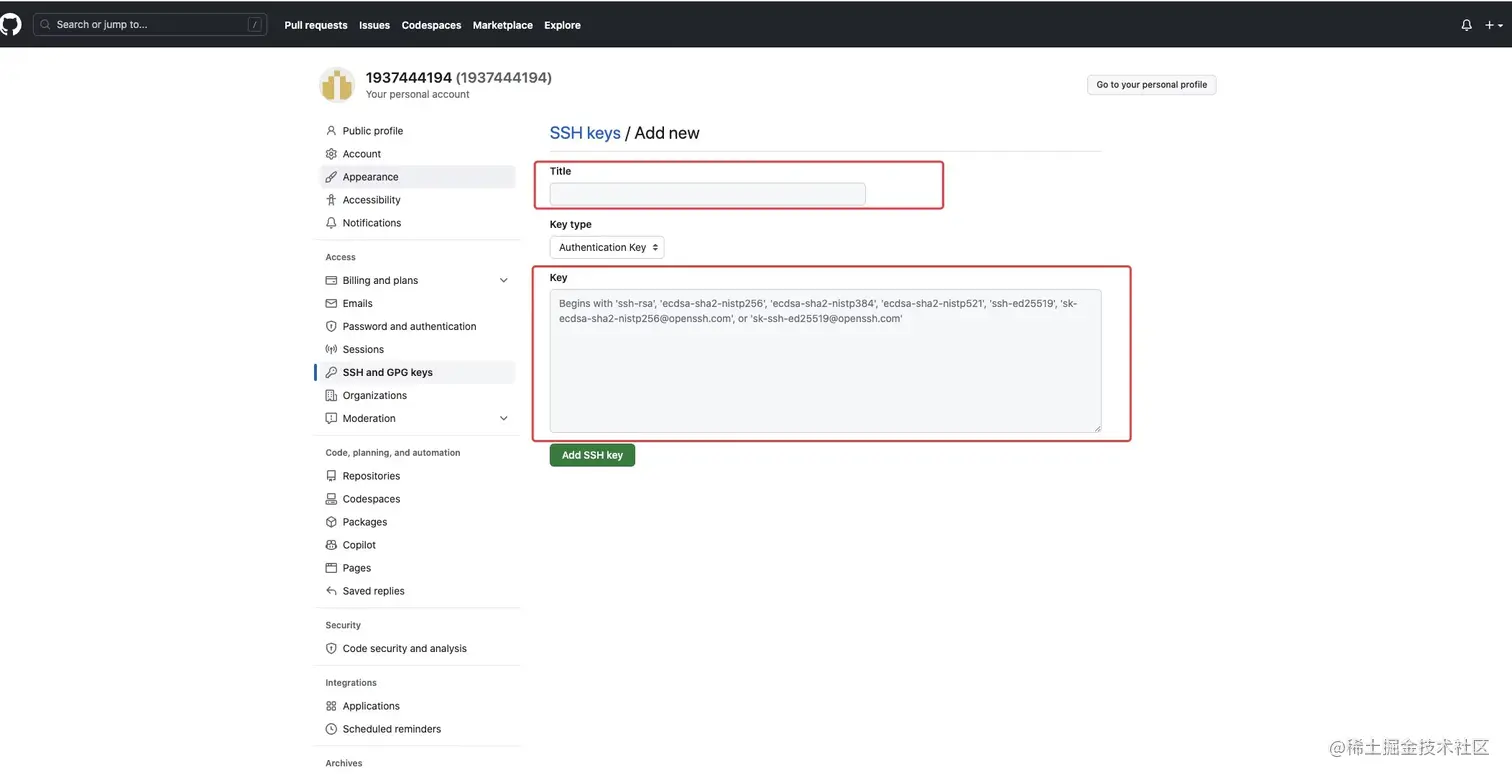Expand the Moderation chevron

pyautogui.click(x=503, y=418)
